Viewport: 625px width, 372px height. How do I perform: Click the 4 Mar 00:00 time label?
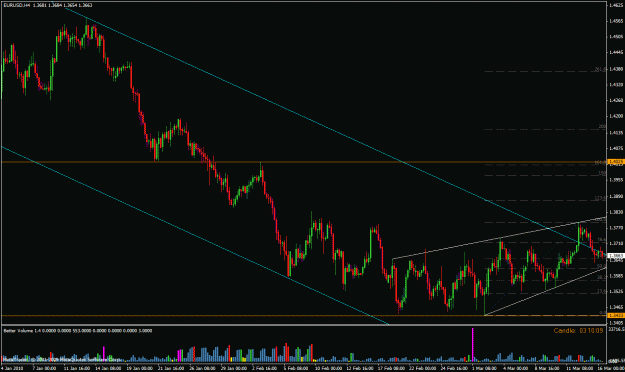(516, 368)
